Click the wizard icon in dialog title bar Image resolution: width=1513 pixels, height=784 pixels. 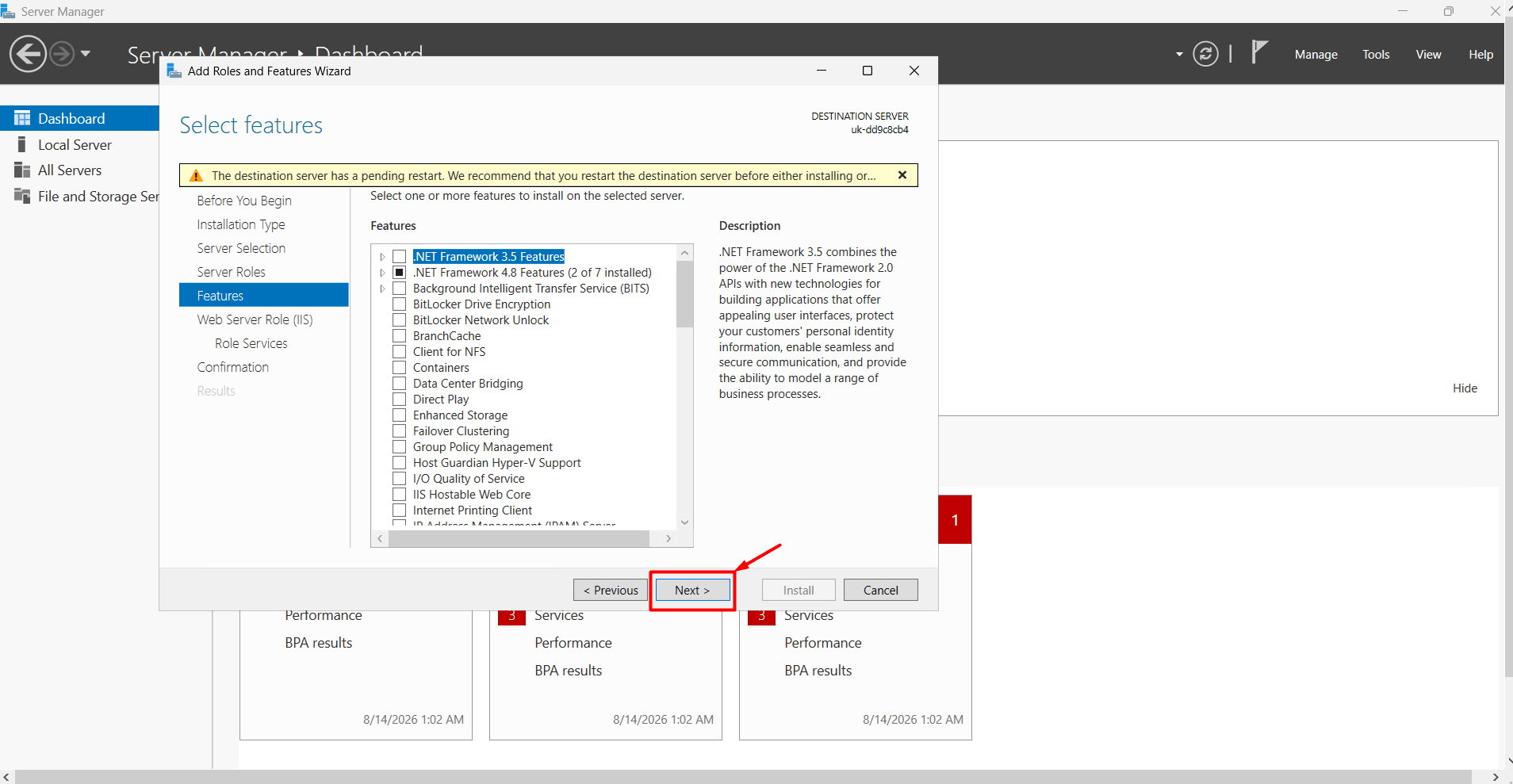(x=174, y=71)
